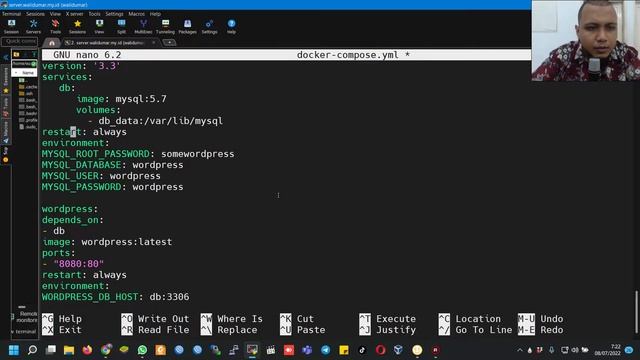The image size is (640, 360).
Task: Open the Help menu
Action: point(155,14)
